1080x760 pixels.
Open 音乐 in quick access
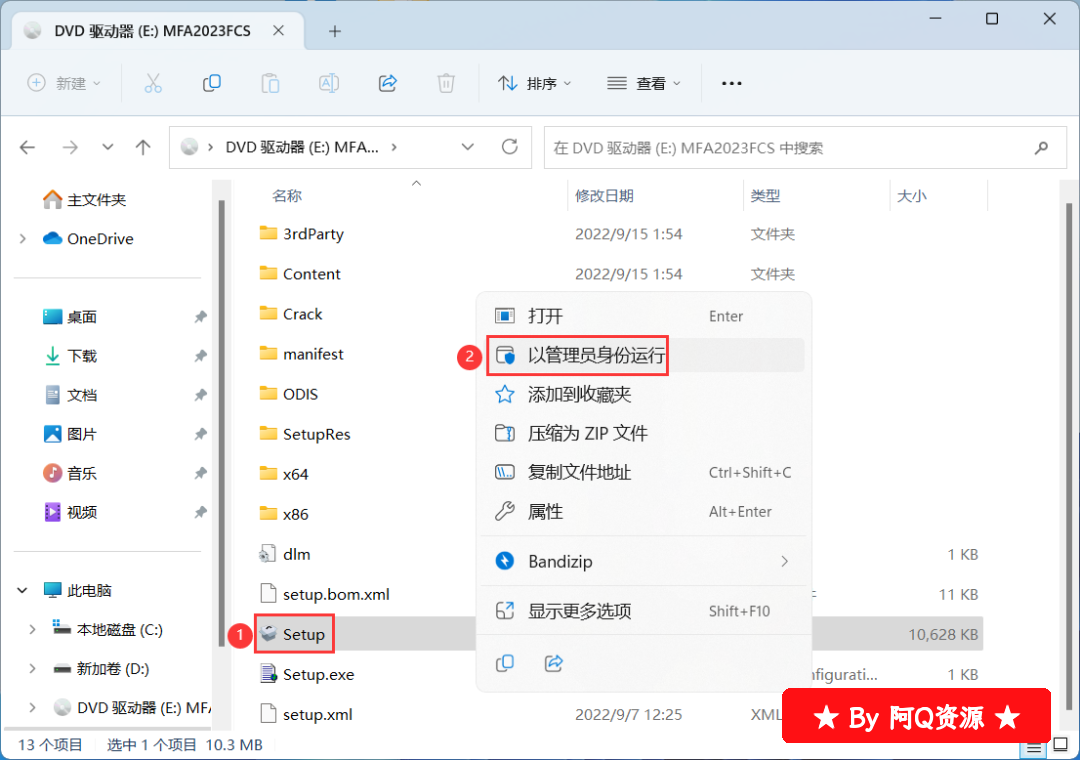coord(70,473)
